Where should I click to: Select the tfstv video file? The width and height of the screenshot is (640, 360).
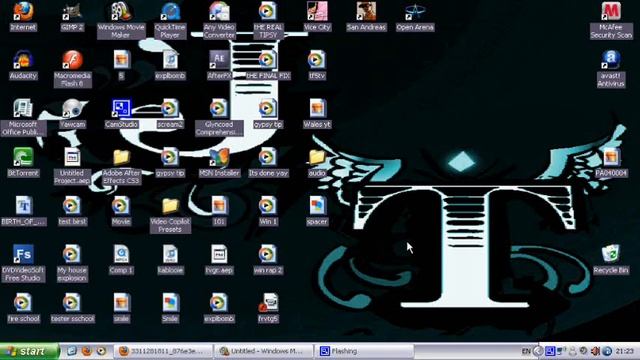click(x=317, y=65)
